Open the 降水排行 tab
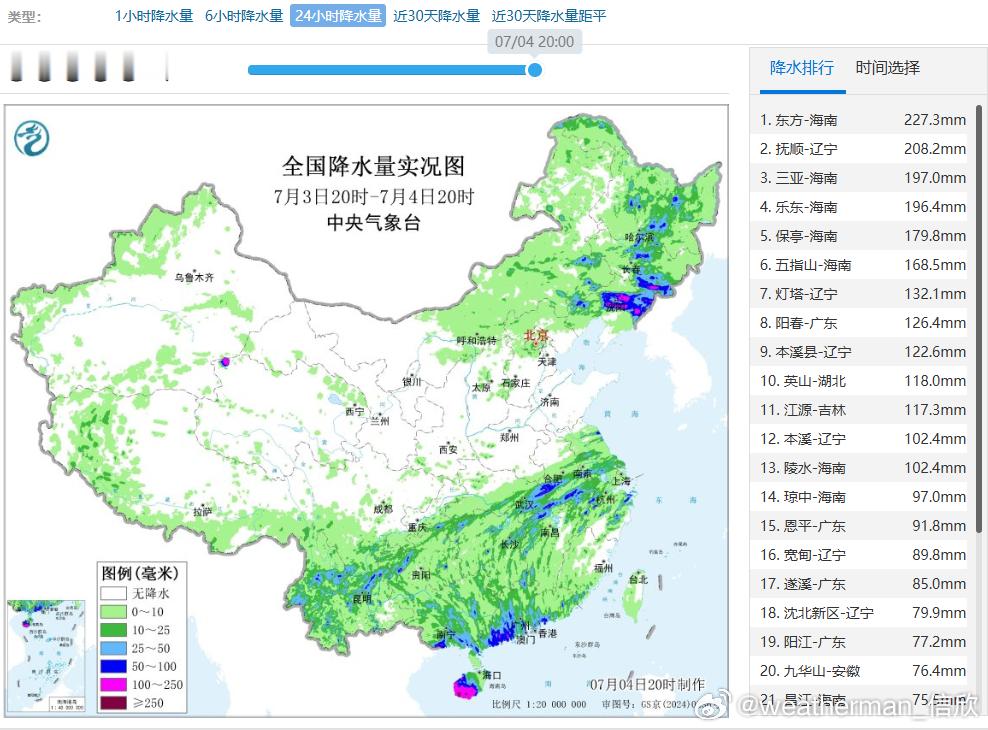This screenshot has height=730, width=988. click(x=802, y=68)
